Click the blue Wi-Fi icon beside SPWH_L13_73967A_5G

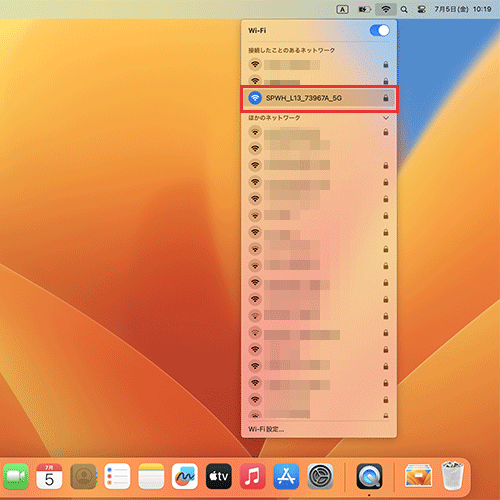(x=255, y=98)
